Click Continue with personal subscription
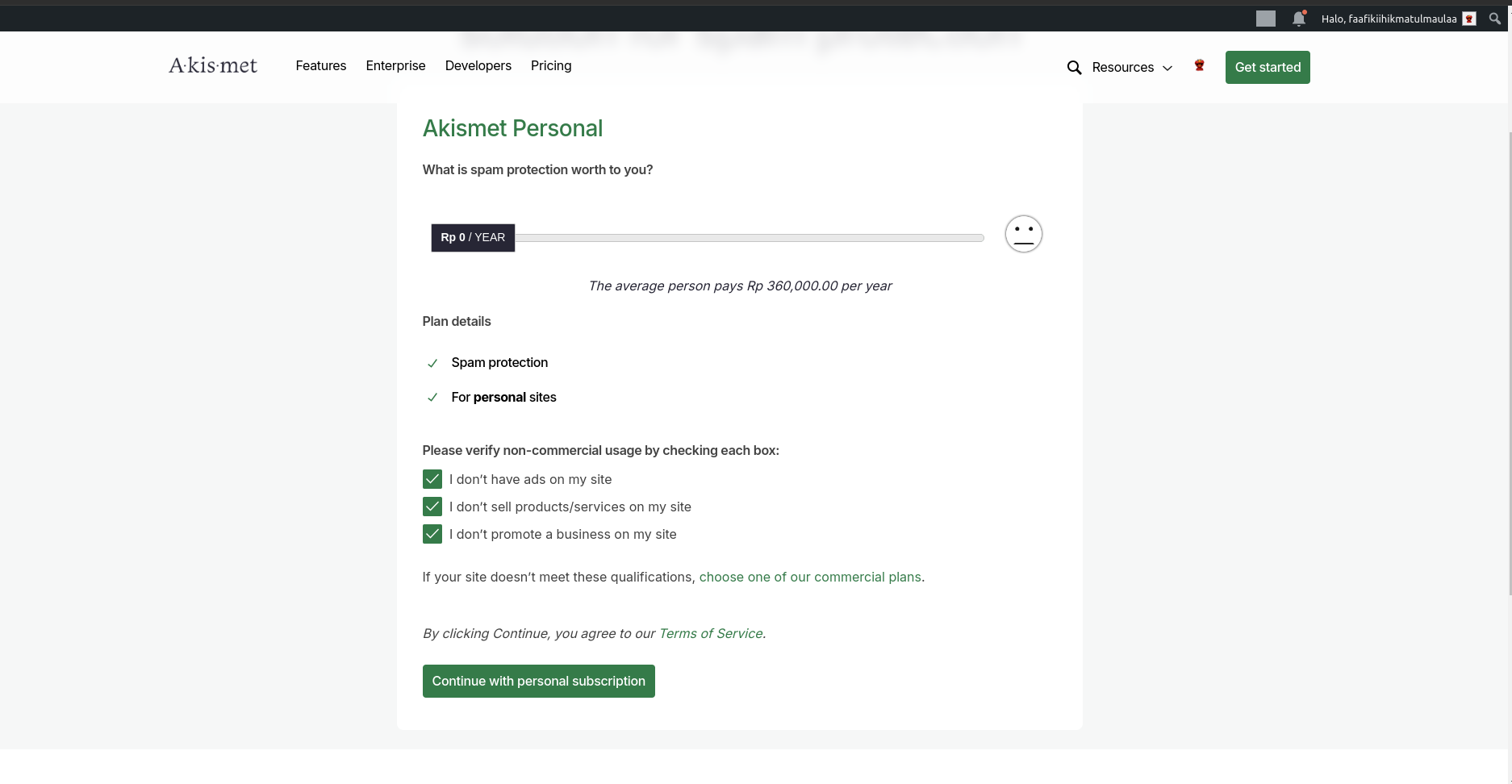This screenshot has width=1512, height=784. pyautogui.click(x=538, y=681)
